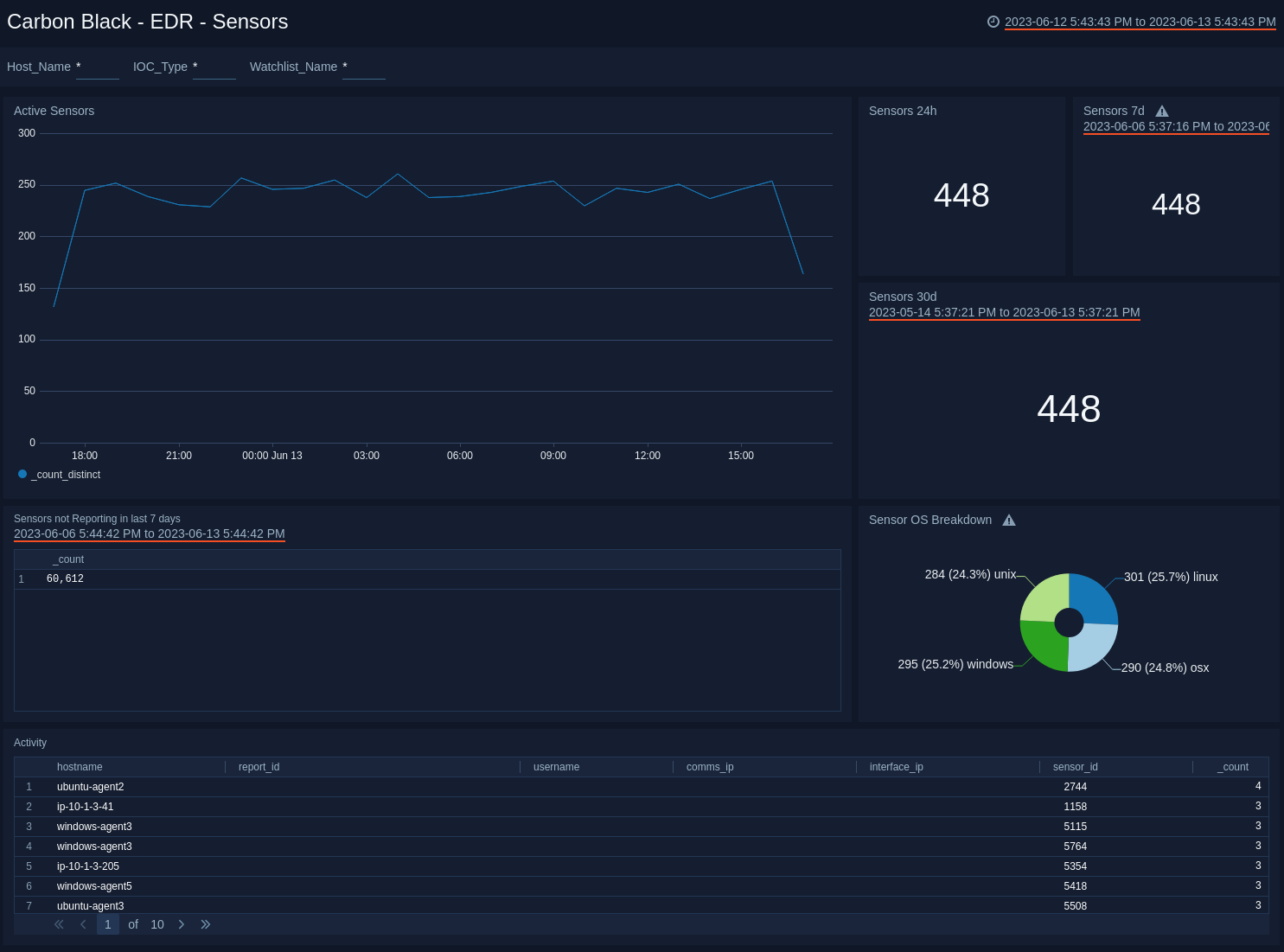This screenshot has width=1284, height=952.
Task: Open the IOC_Type filter dropdown
Action: click(x=214, y=67)
